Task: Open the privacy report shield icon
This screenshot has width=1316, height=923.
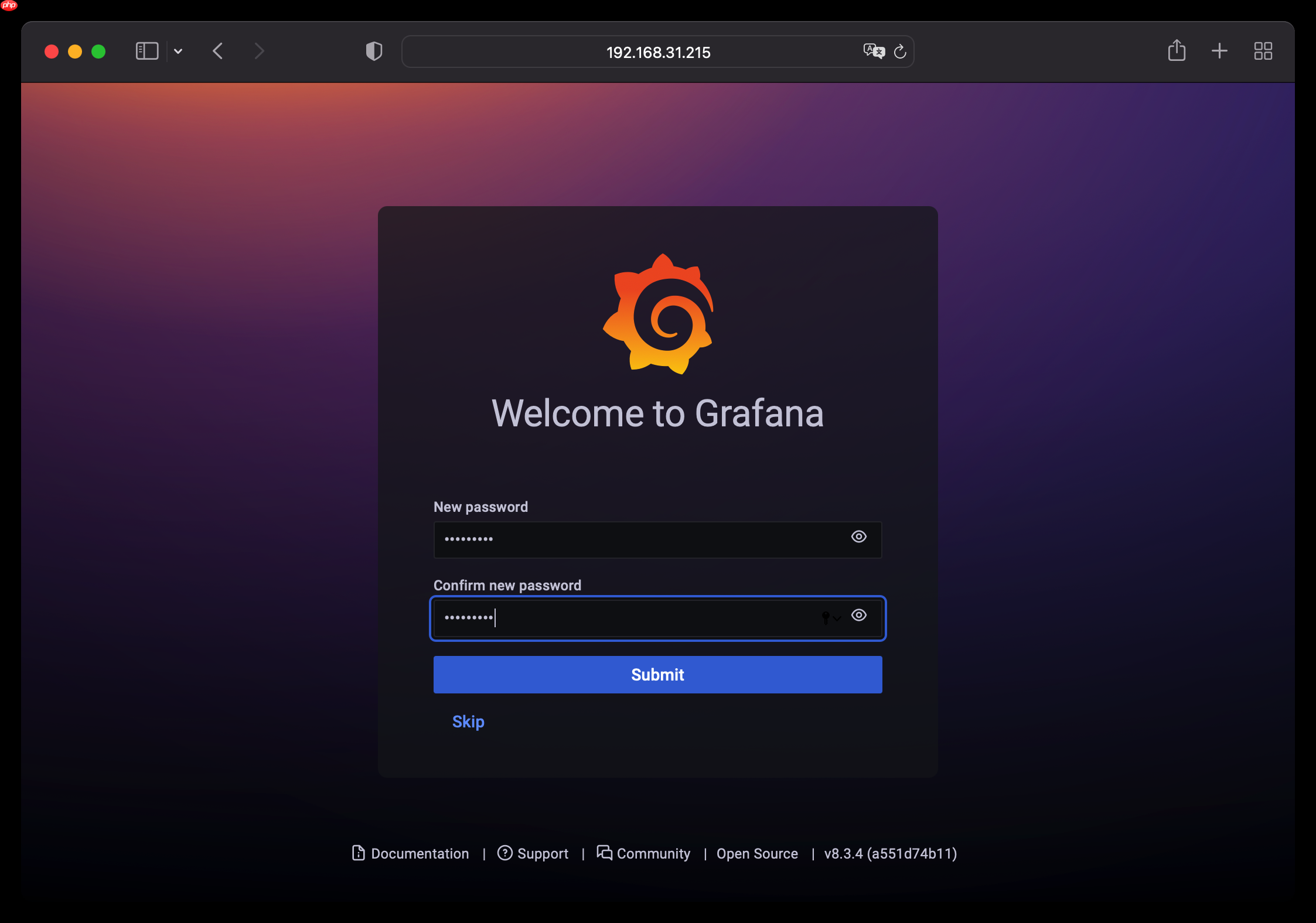Action: pyautogui.click(x=374, y=52)
